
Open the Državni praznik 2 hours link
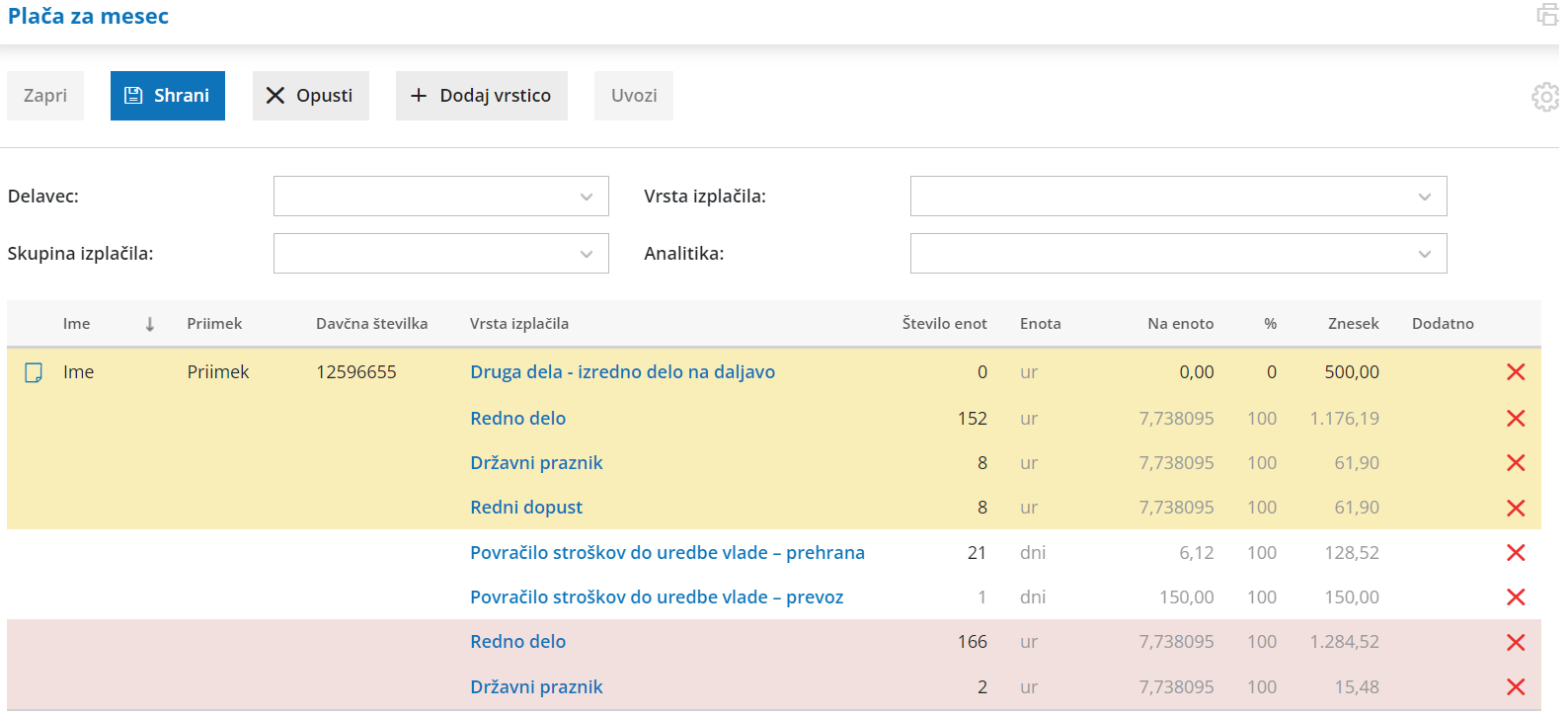pos(536,687)
